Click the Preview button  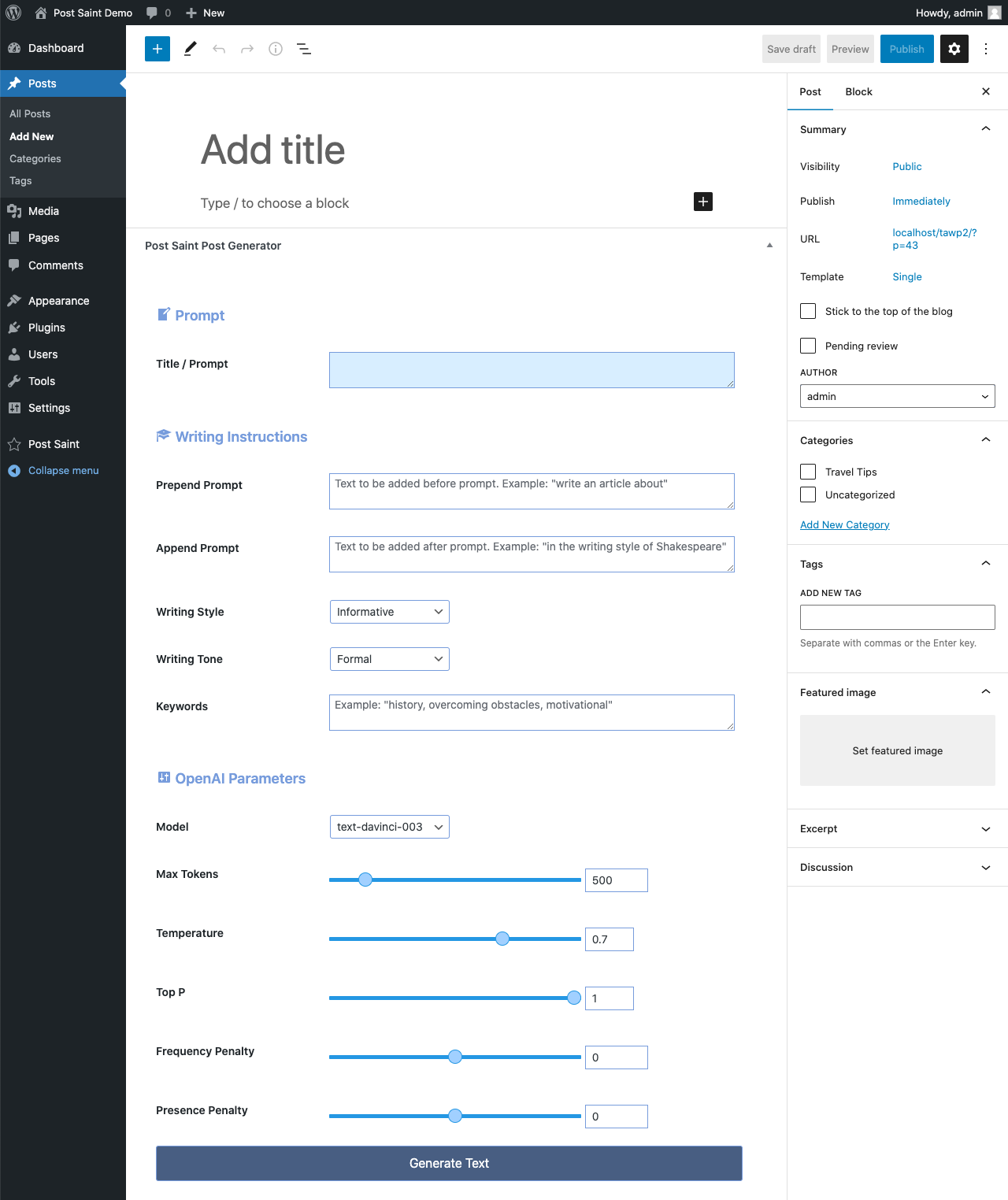(x=850, y=49)
